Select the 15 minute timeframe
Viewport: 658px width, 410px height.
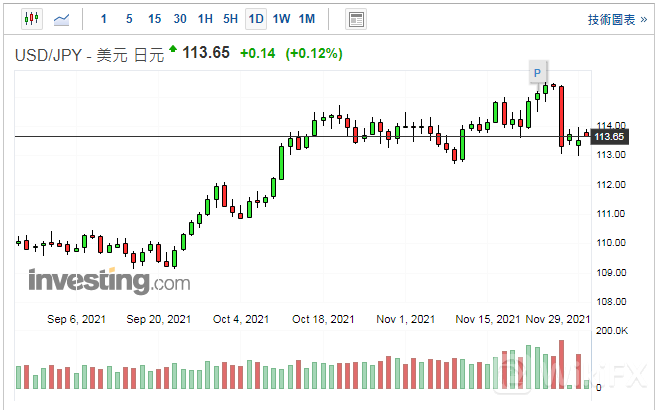[x=154, y=19]
